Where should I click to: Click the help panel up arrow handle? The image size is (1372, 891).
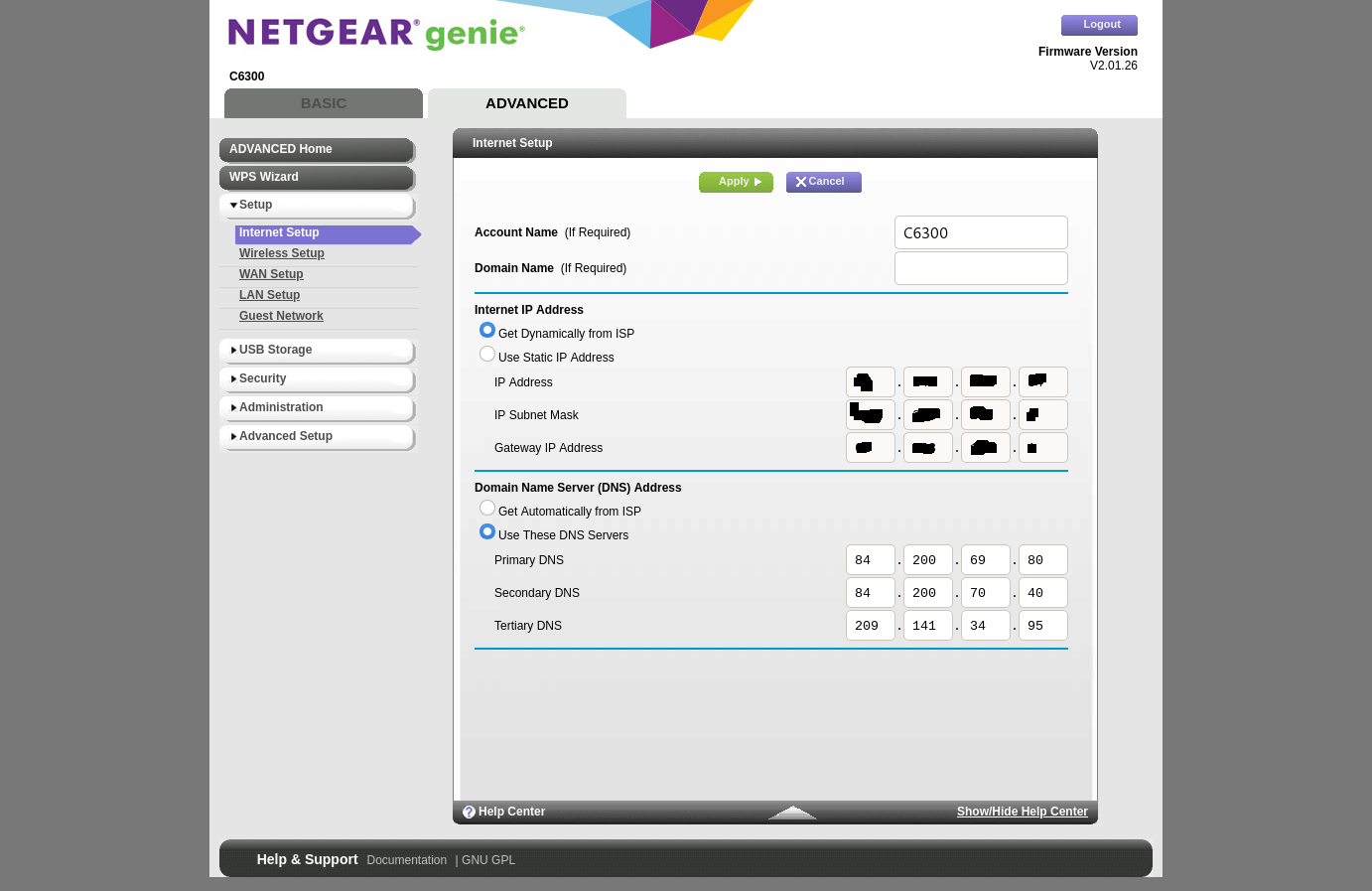point(792,812)
